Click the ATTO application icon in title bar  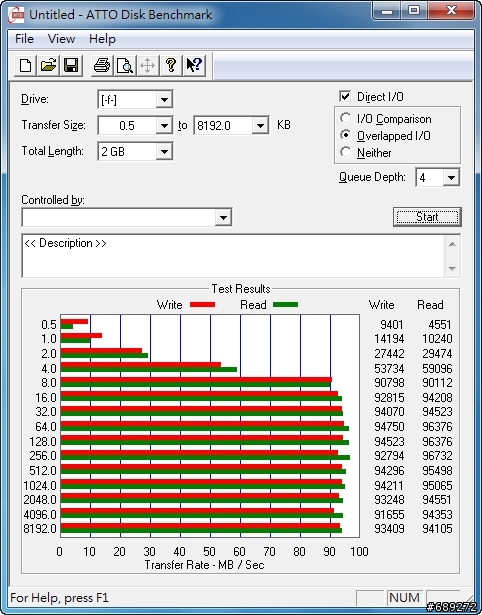(x=16, y=15)
